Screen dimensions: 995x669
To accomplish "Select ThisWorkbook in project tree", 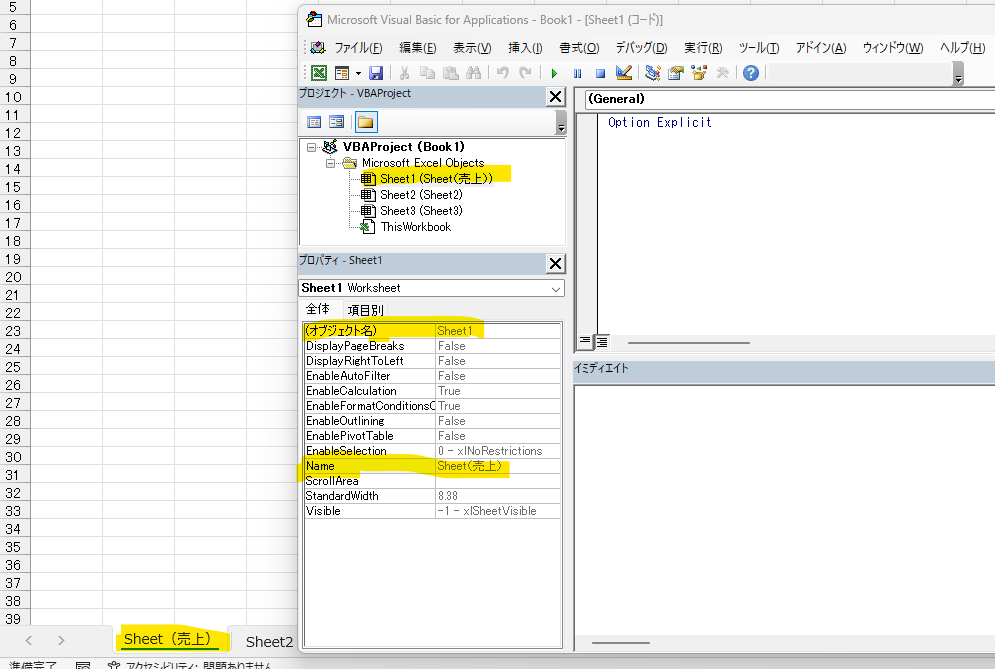I will click(x=416, y=227).
